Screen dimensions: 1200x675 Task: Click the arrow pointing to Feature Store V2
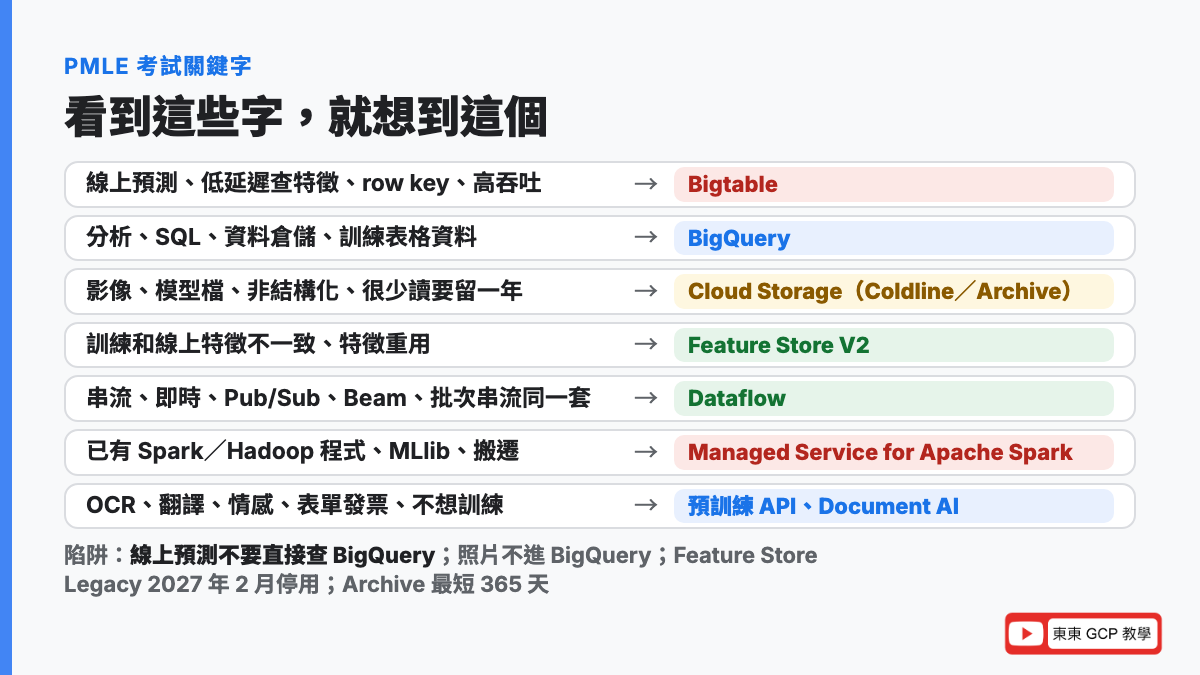646,345
